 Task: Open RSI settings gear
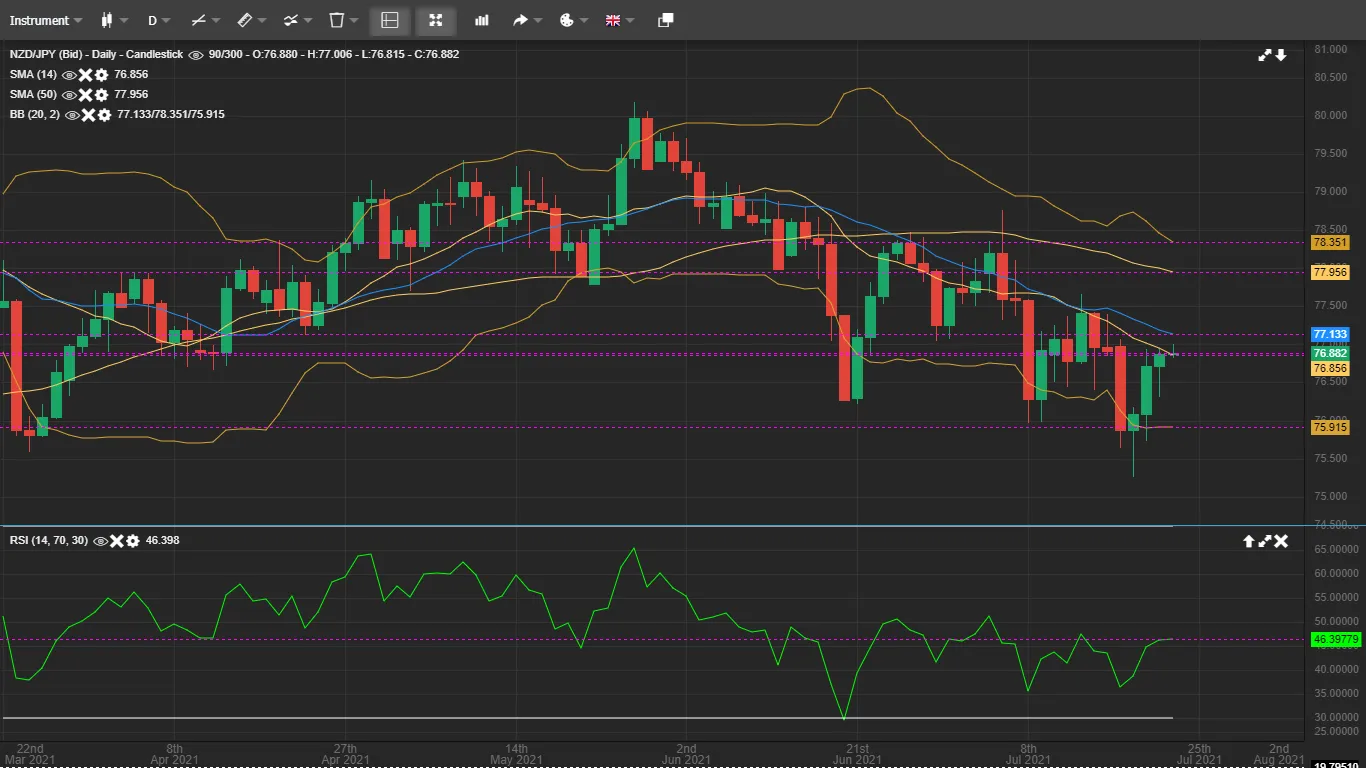132,541
